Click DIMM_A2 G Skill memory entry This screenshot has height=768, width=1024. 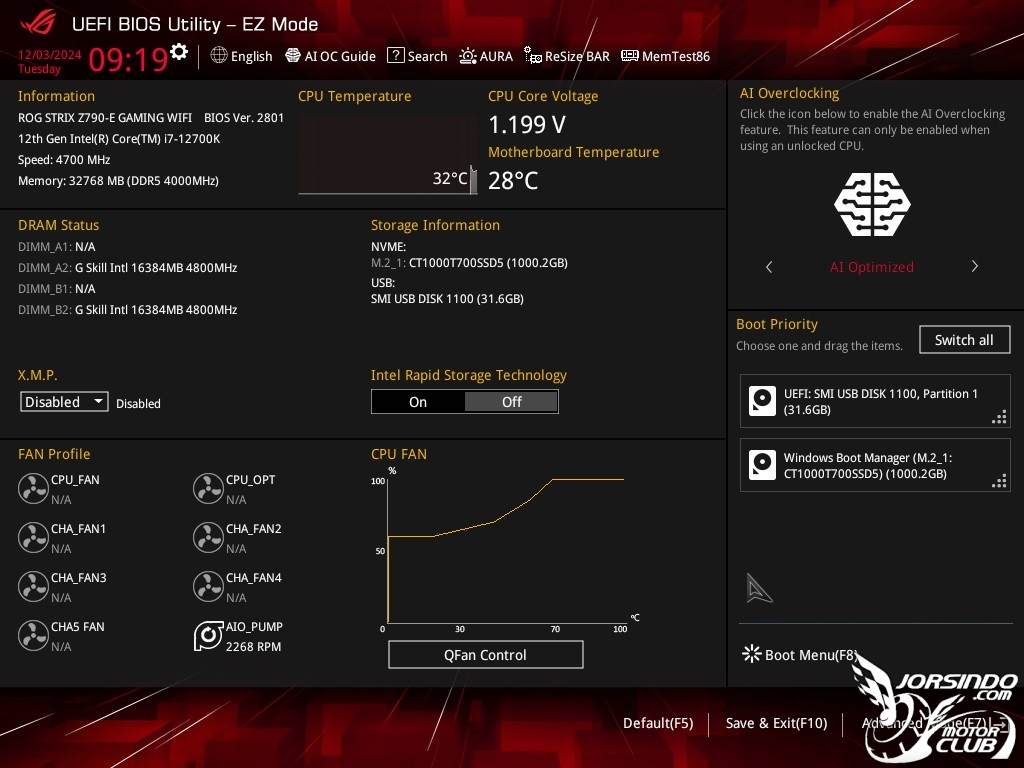point(127,268)
